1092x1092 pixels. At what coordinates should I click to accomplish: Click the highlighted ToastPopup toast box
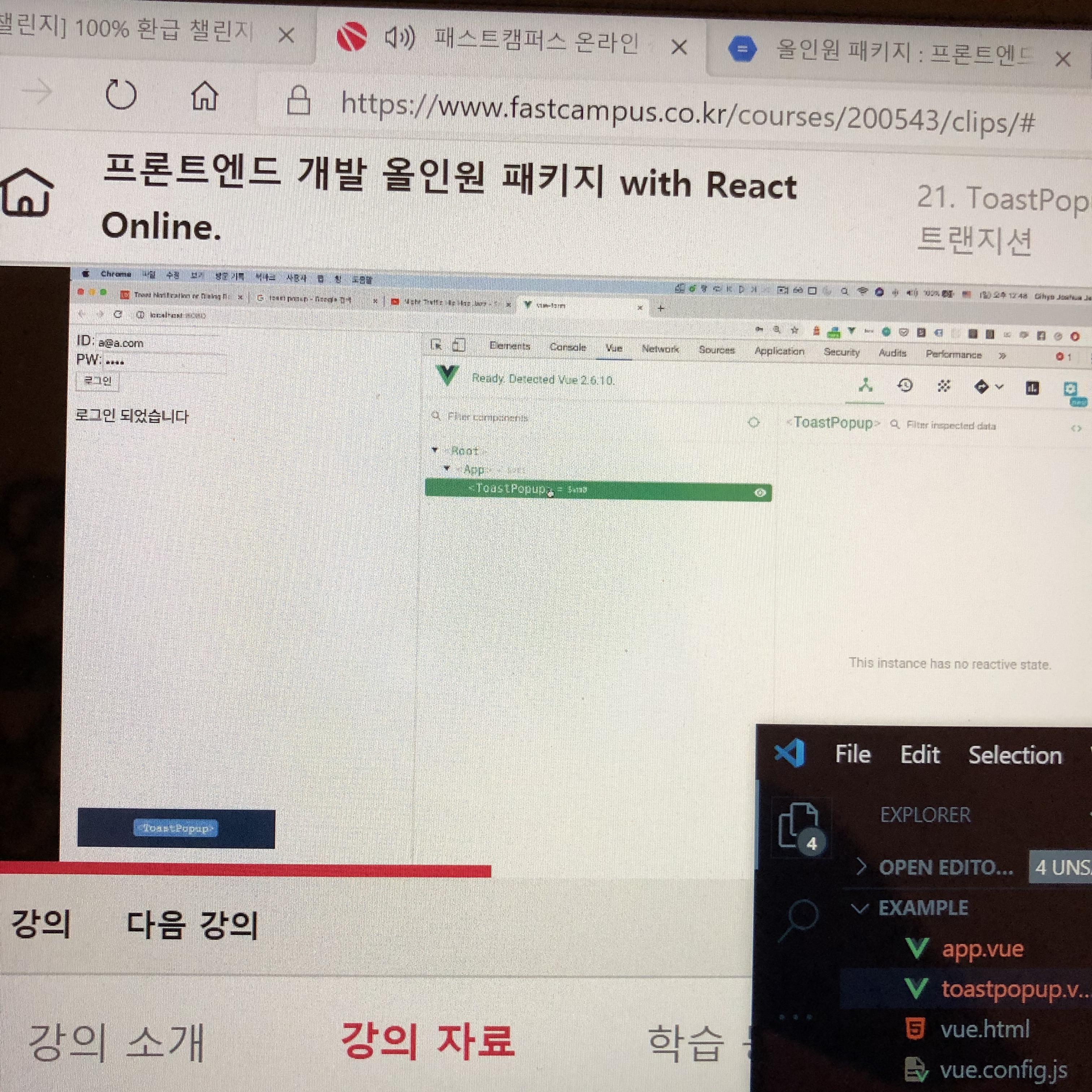tap(176, 828)
